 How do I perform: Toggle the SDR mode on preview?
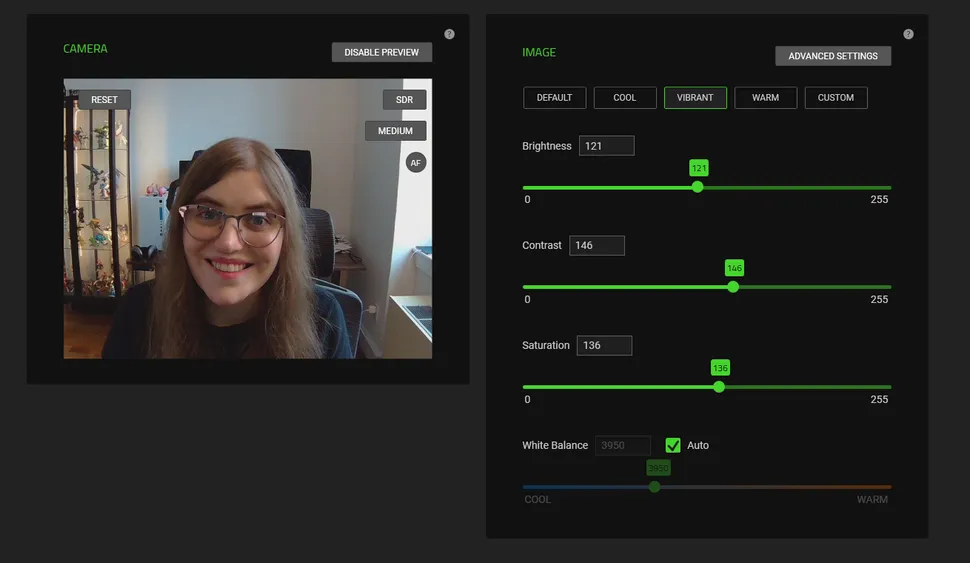(x=404, y=100)
